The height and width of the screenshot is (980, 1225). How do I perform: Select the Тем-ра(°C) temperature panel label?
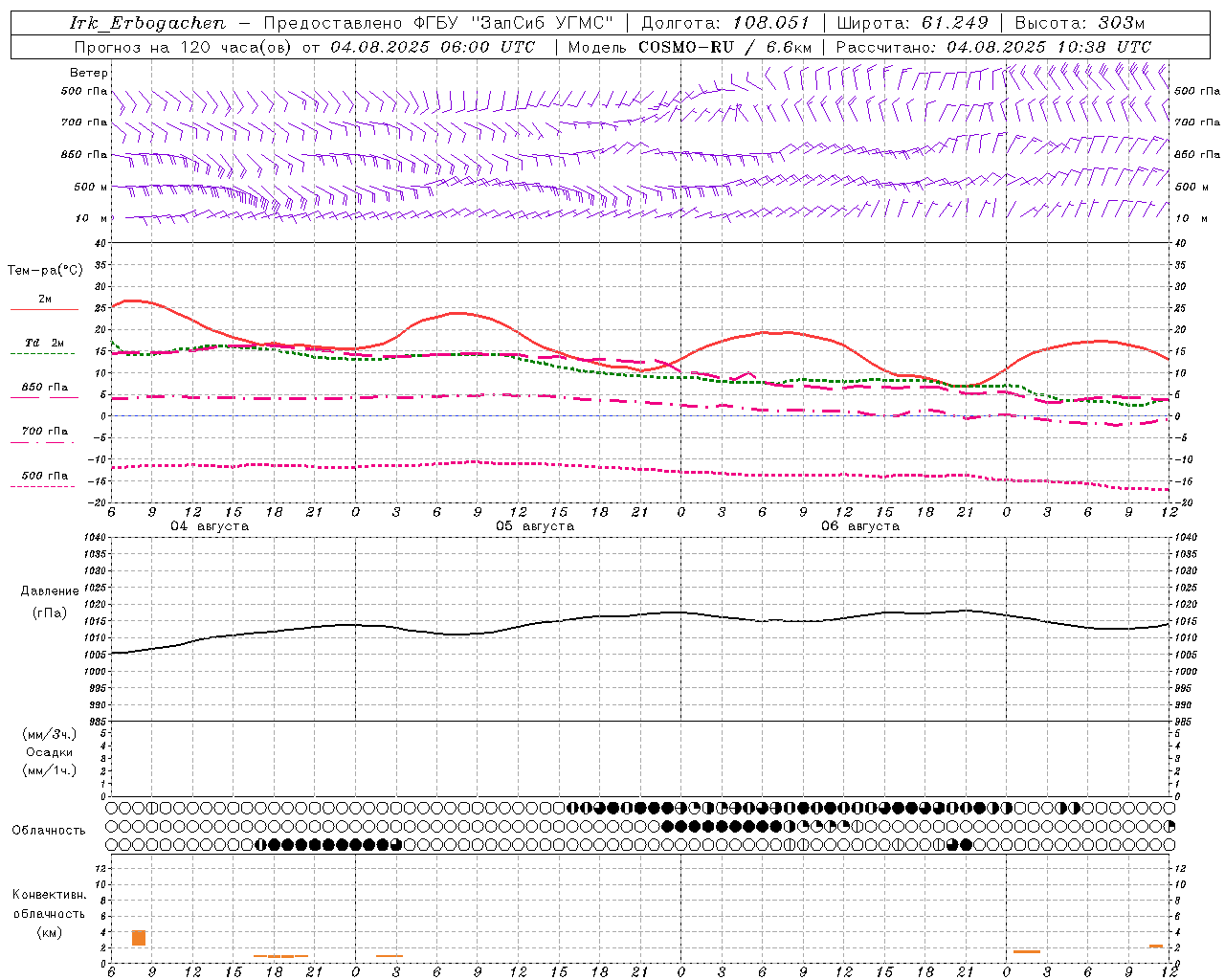[x=45, y=271]
